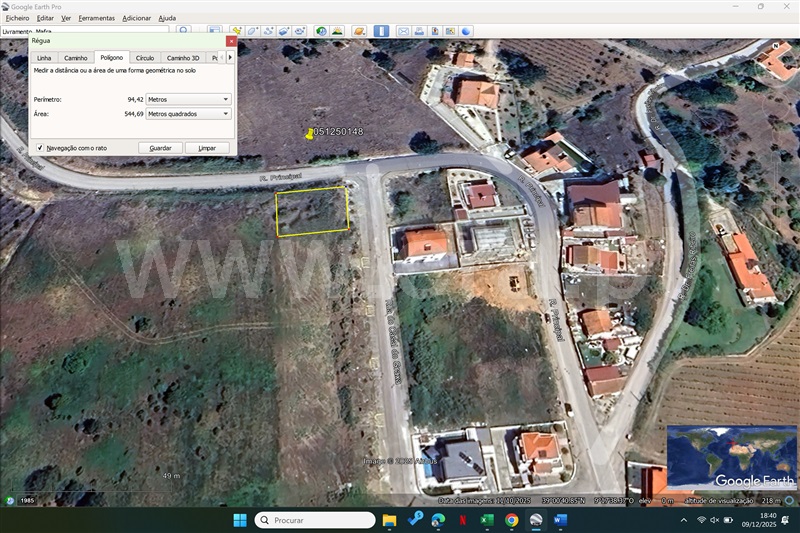Screen dimensions: 800x533
Task: Open the Ferramentas menu
Action: point(96,18)
